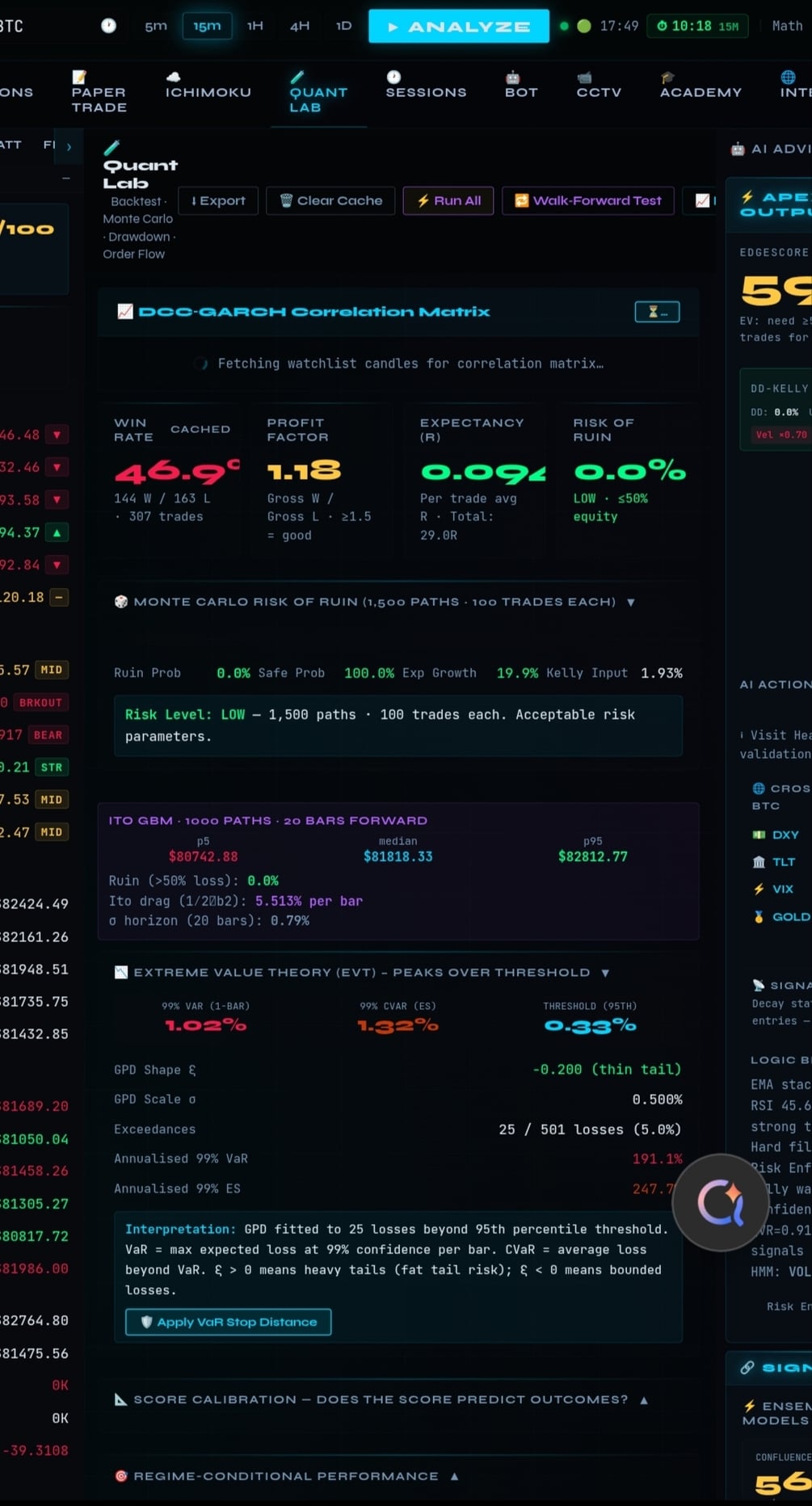Click the Sessions clock icon
Viewport: 812px width, 1506px height.
click(x=393, y=77)
